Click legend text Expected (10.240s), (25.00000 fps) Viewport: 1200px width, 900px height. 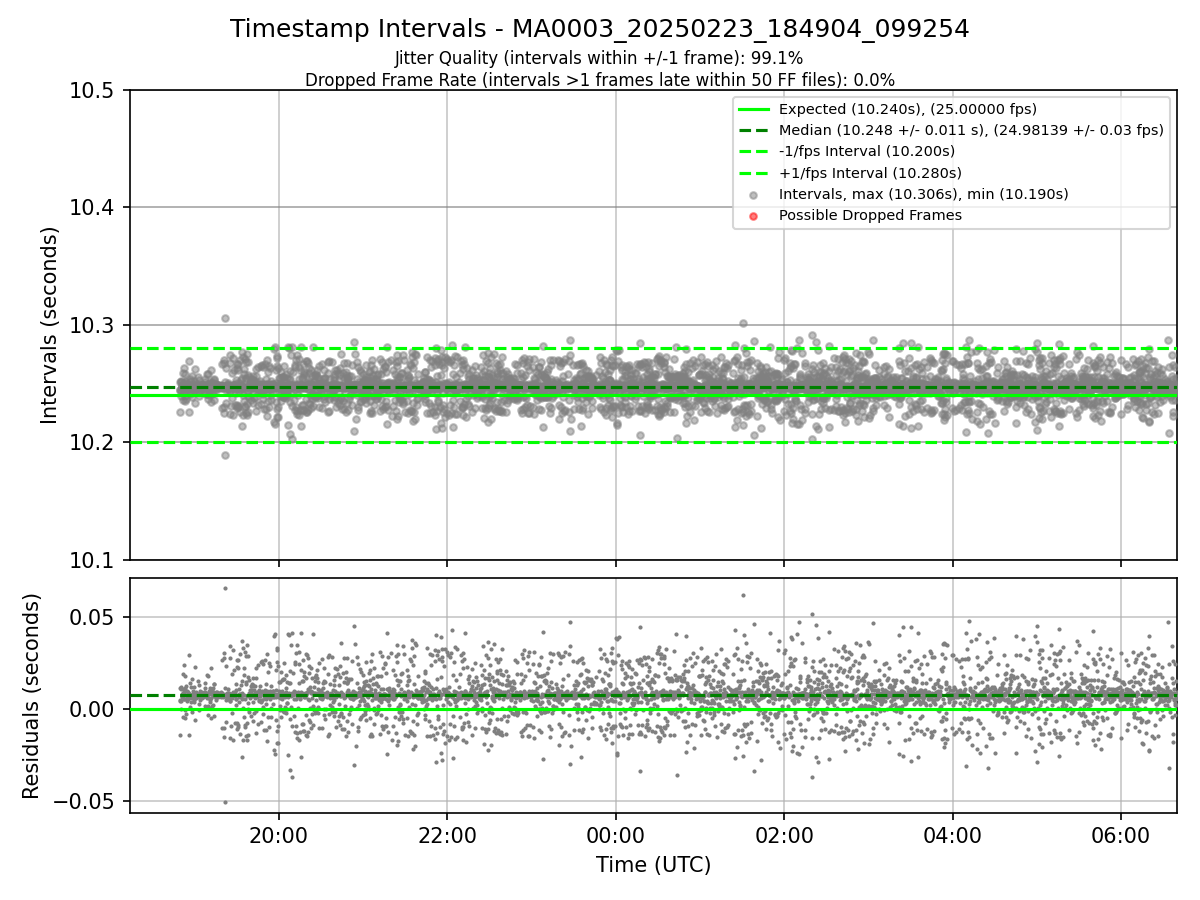907,109
